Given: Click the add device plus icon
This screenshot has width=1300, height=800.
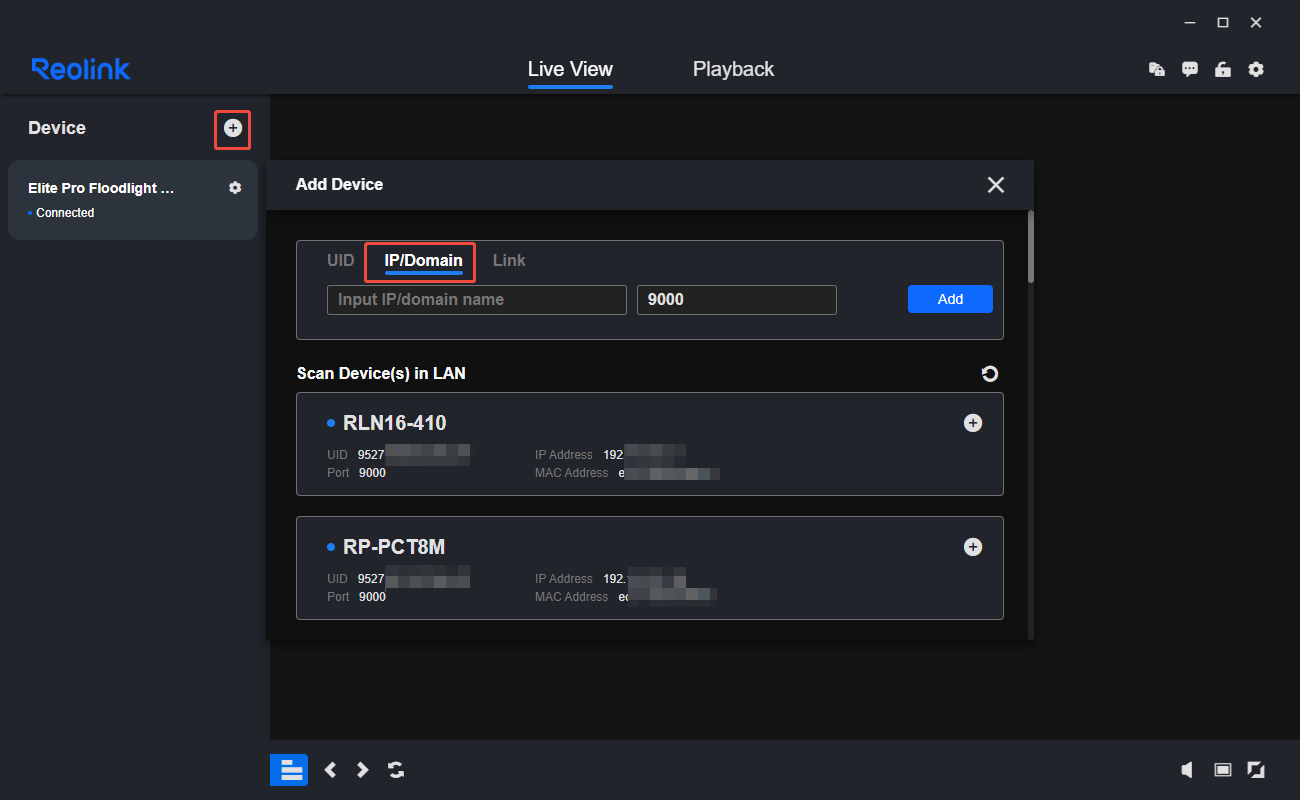Looking at the screenshot, I should tap(232, 128).
